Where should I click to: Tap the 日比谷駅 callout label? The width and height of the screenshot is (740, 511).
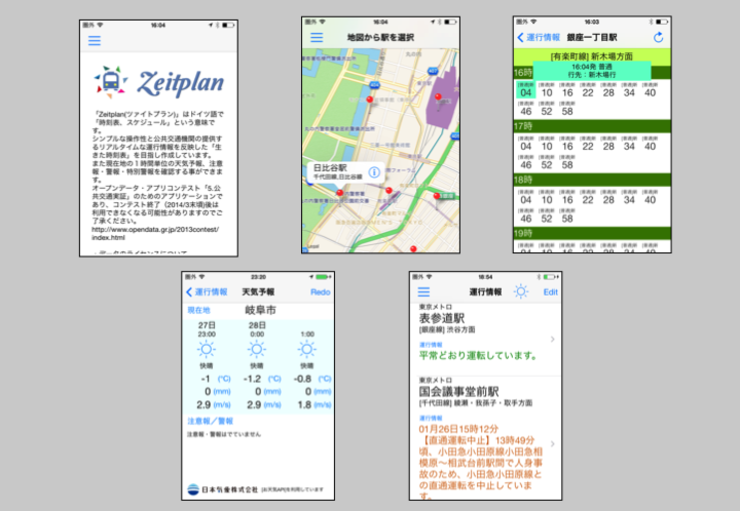[337, 172]
